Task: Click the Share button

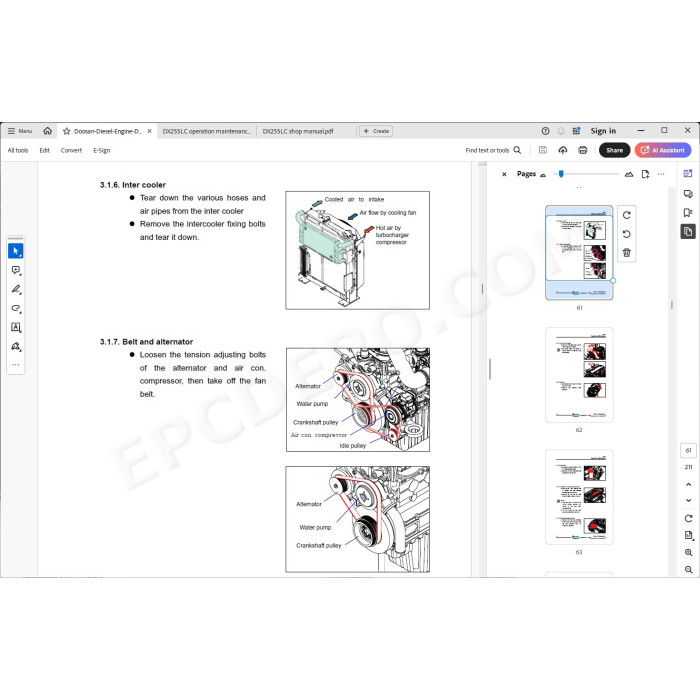Action: [614, 150]
